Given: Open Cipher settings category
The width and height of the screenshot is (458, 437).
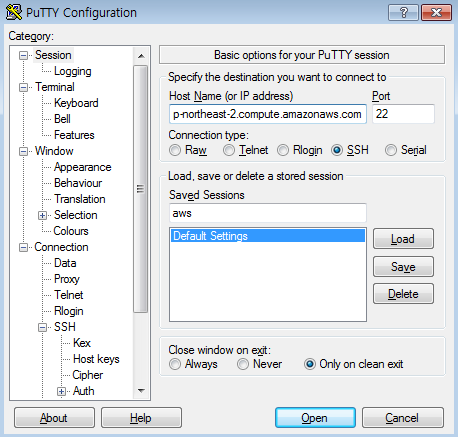Looking at the screenshot, I should pos(87,375).
